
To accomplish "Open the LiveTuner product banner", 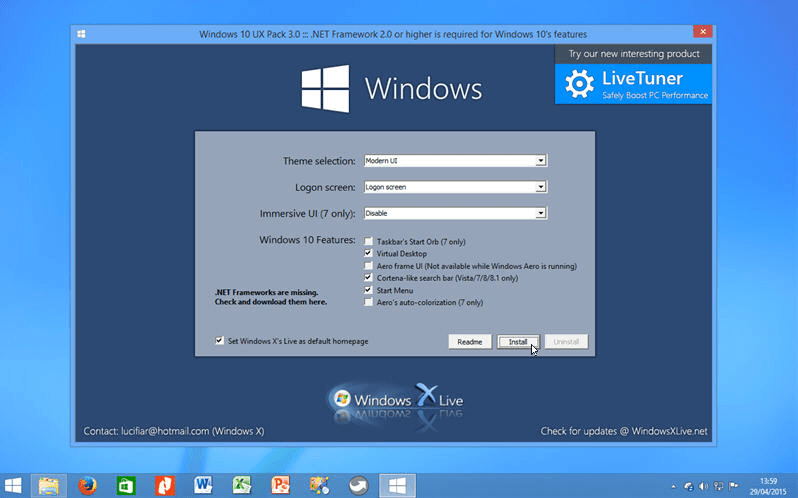I will (x=633, y=84).
